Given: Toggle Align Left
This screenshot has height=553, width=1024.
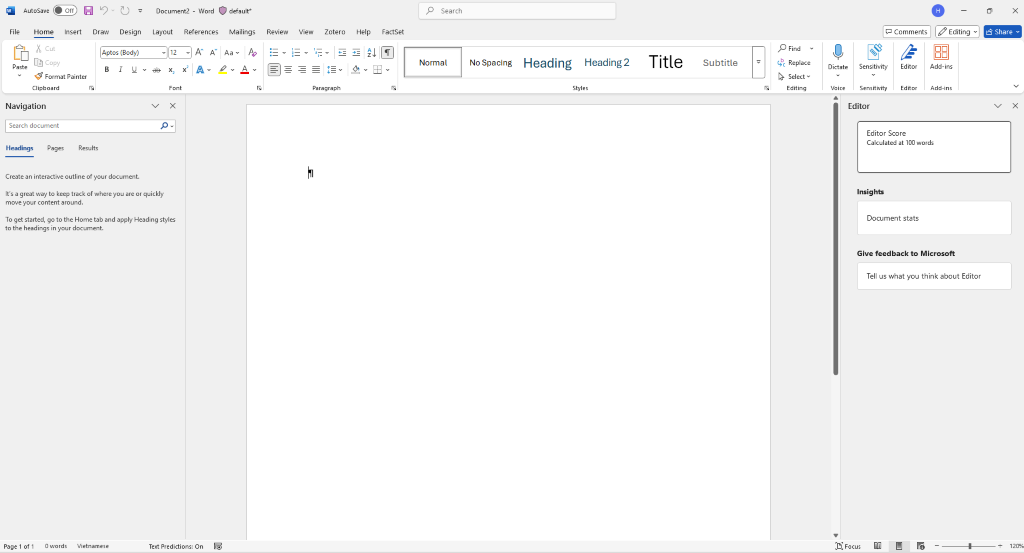Looking at the screenshot, I should pyautogui.click(x=274, y=70).
